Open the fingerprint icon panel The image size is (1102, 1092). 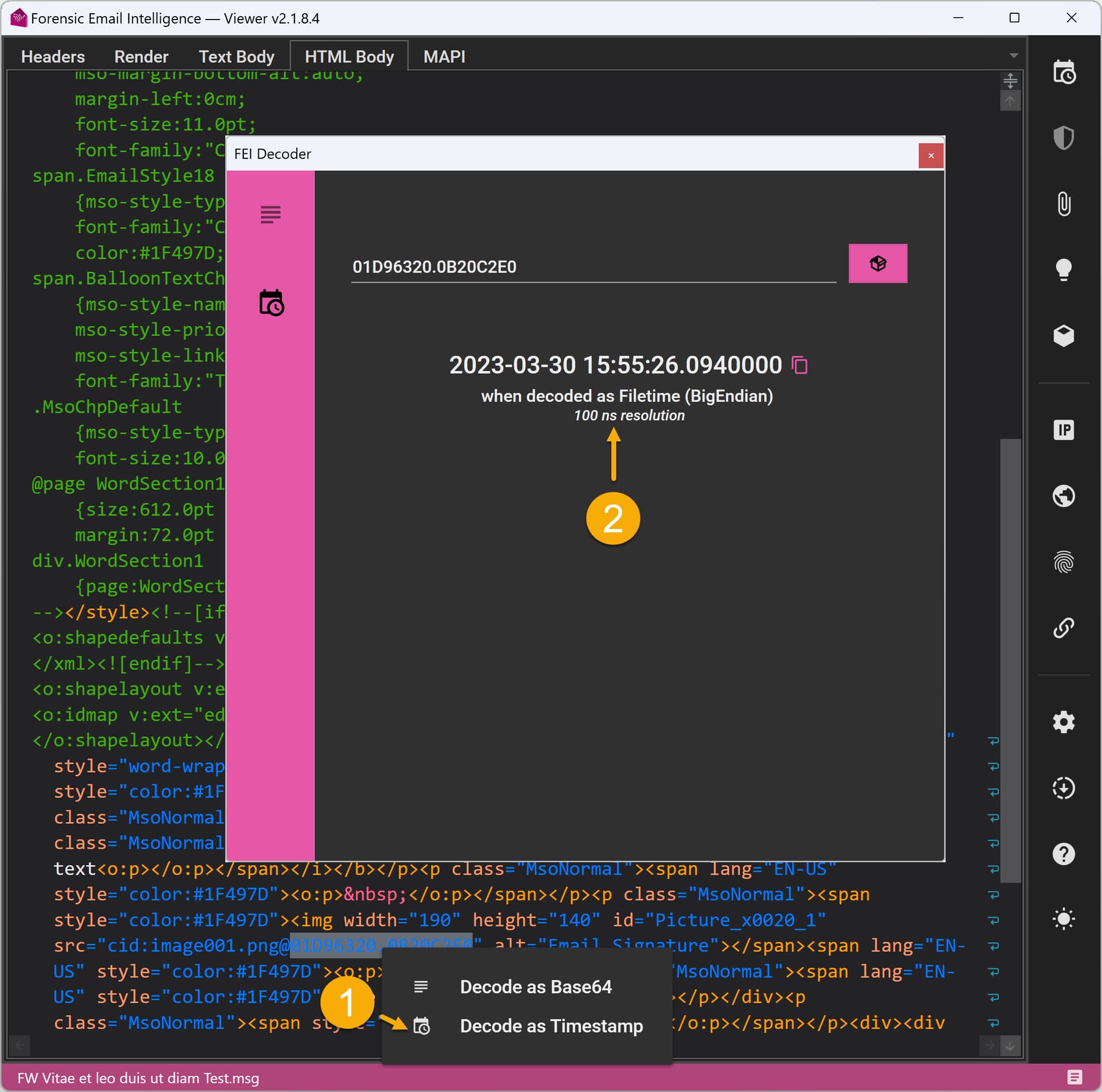1064,562
